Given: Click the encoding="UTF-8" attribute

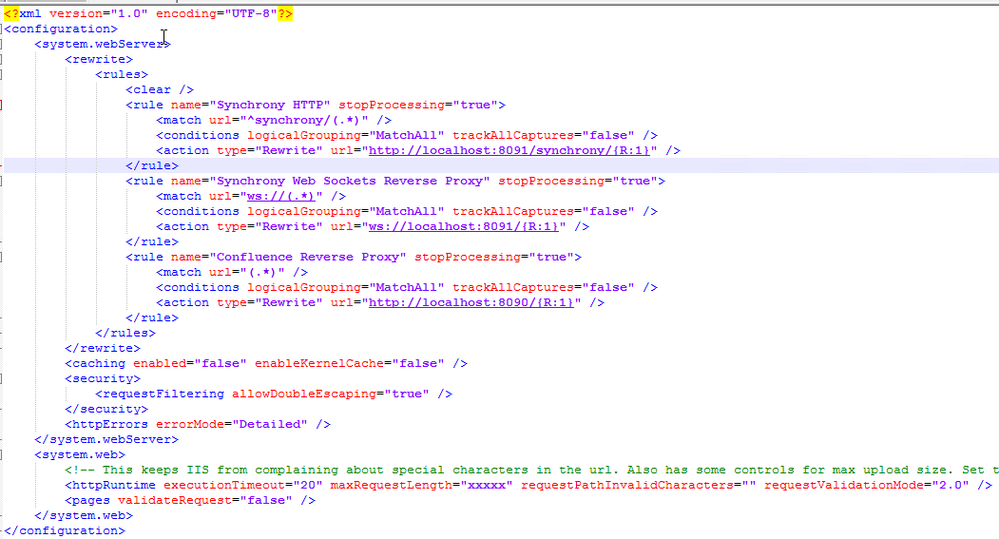Looking at the screenshot, I should point(217,13).
